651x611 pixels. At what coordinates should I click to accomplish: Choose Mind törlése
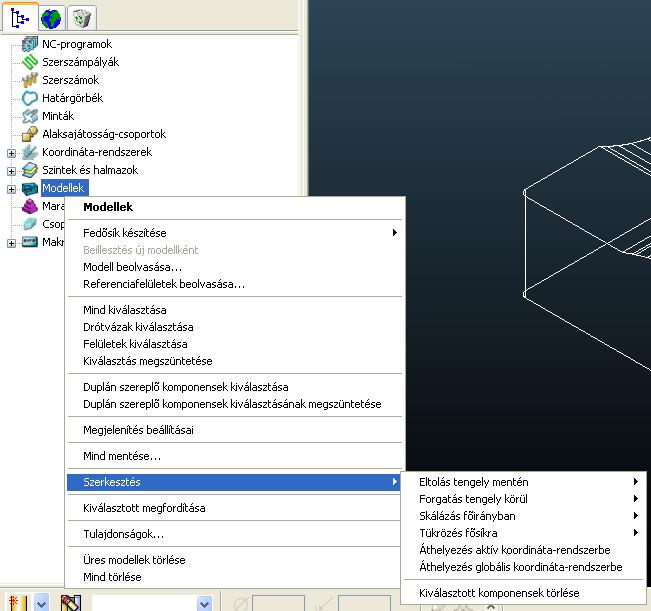coord(235,577)
